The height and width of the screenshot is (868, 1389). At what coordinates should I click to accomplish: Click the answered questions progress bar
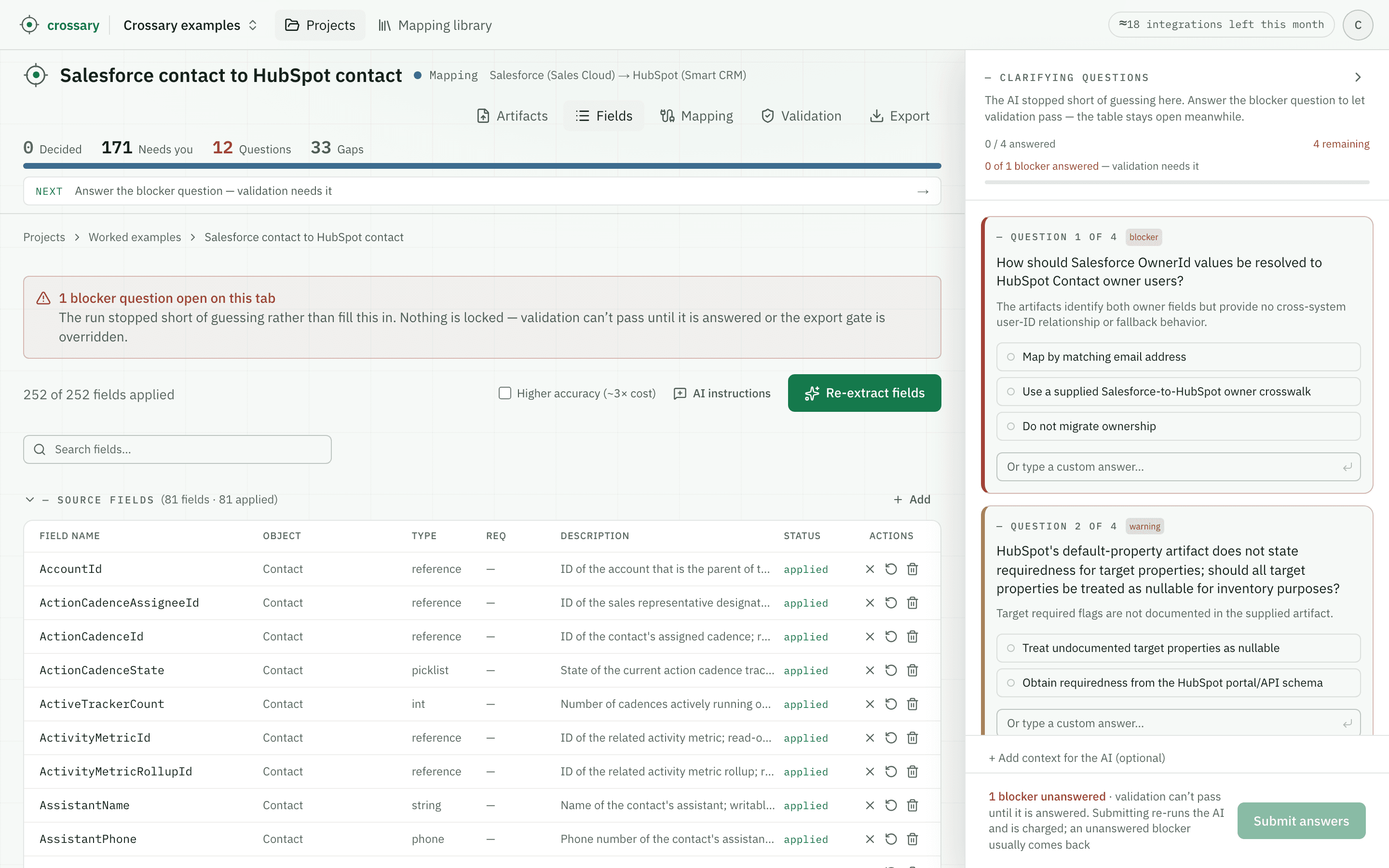(x=1177, y=183)
